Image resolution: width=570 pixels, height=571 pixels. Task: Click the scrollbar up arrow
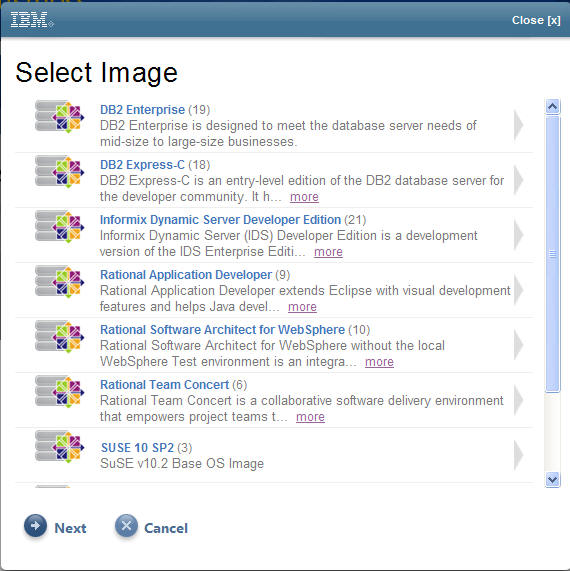[x=553, y=106]
